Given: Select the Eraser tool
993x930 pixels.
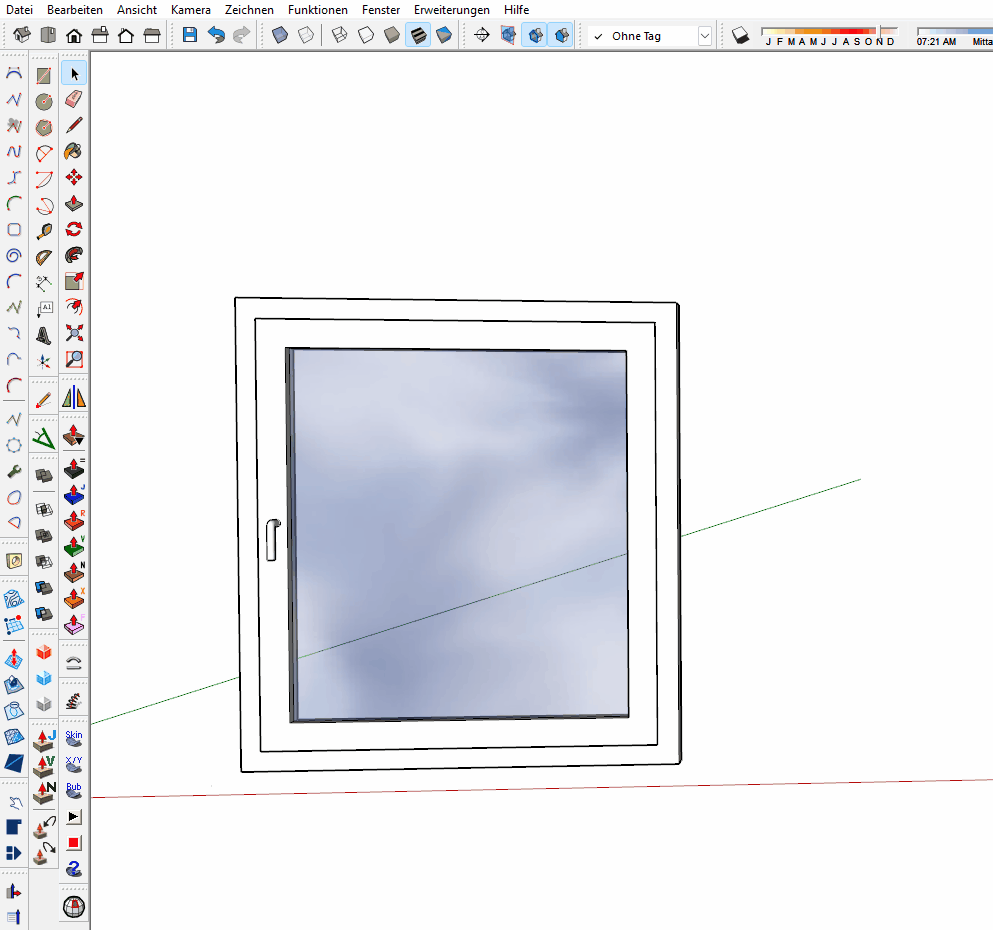Looking at the screenshot, I should pos(74,99).
